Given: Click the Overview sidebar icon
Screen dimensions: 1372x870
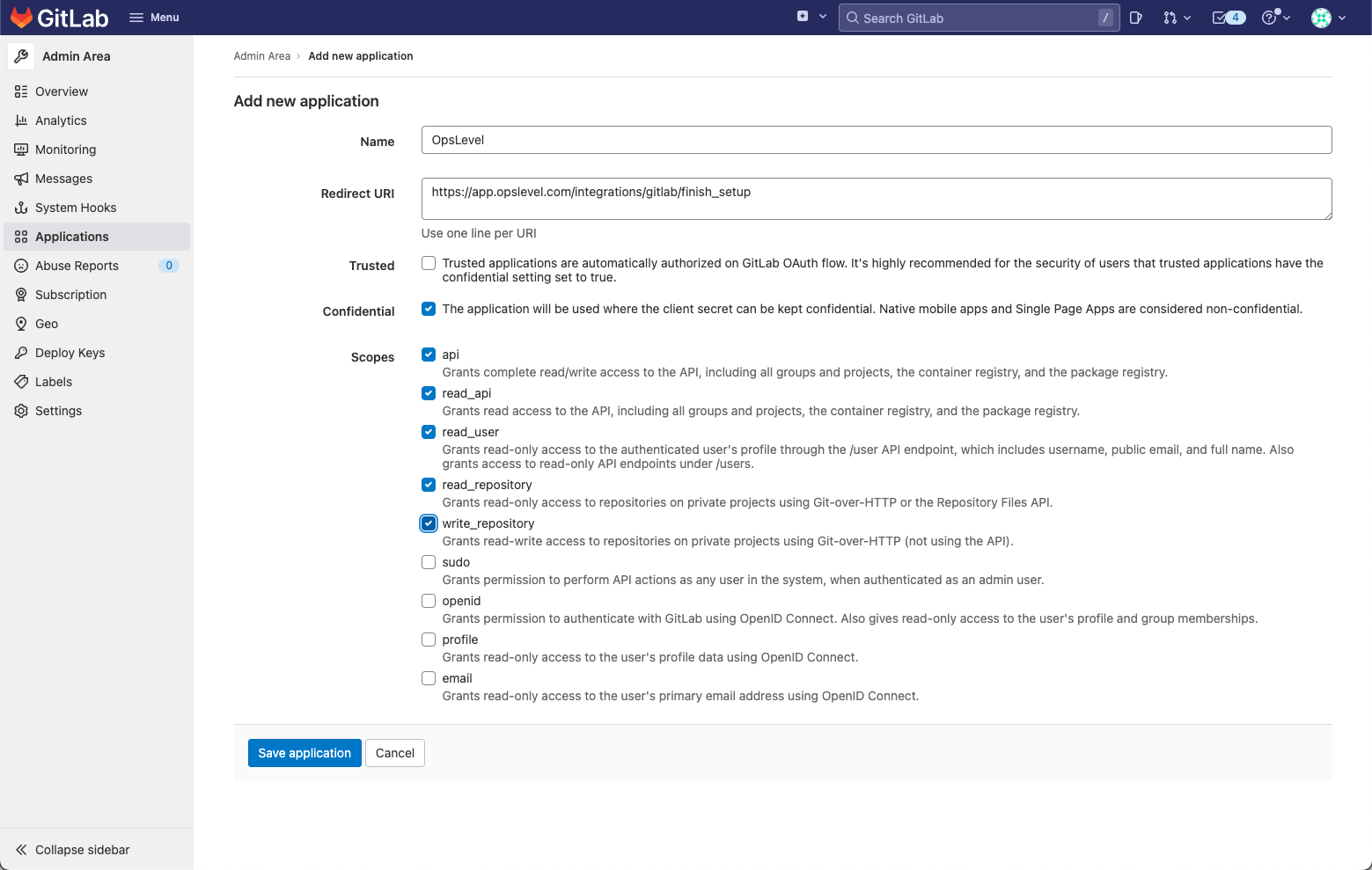Looking at the screenshot, I should [21, 91].
